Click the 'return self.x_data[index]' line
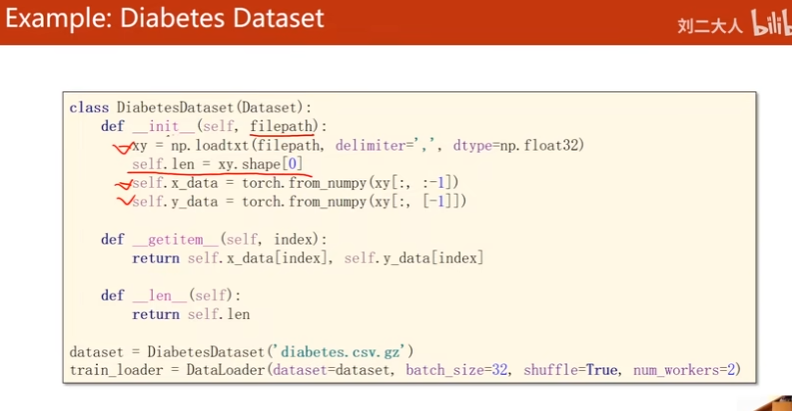This screenshot has width=792, height=411. point(308,258)
